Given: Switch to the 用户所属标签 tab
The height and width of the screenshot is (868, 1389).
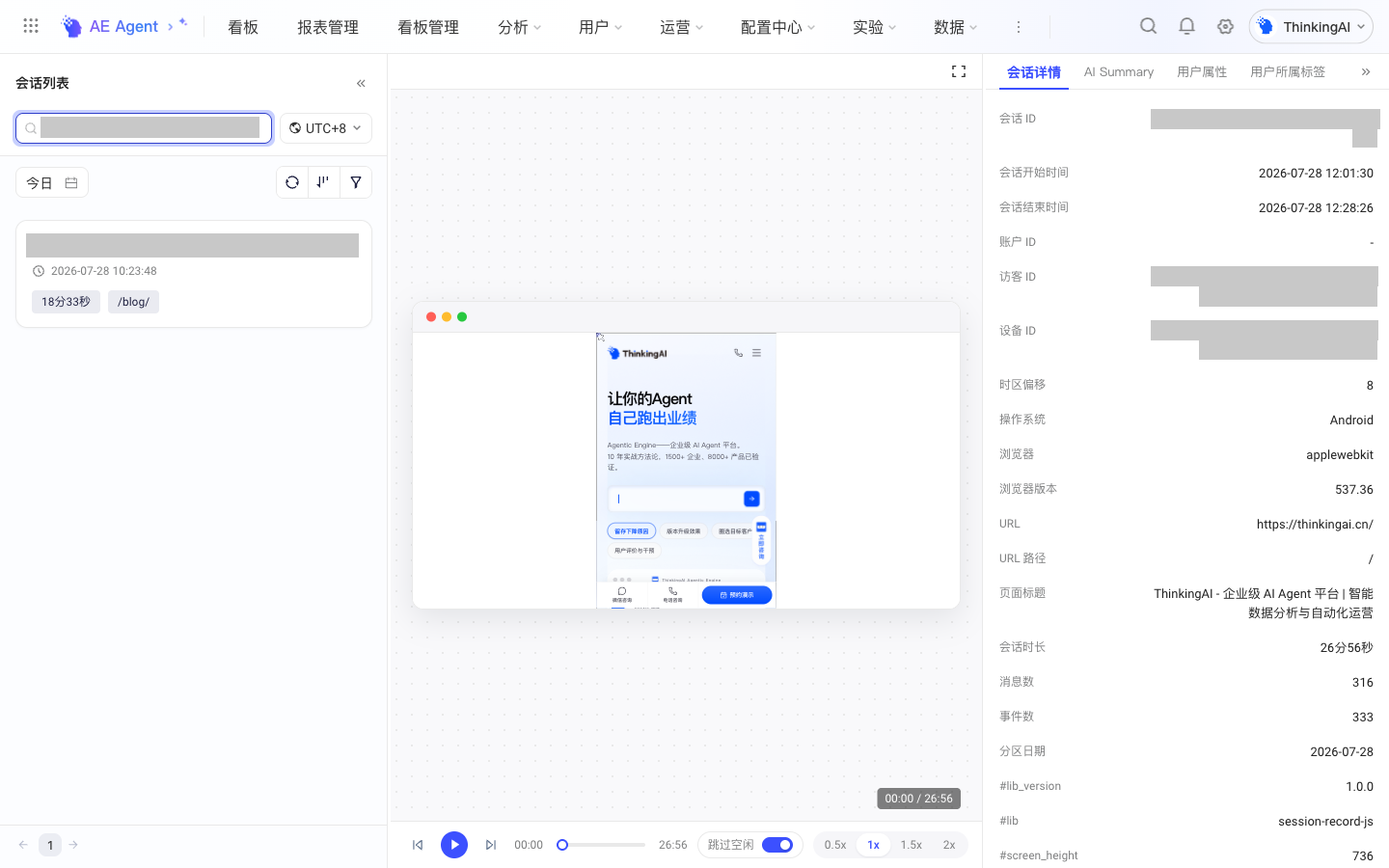Looking at the screenshot, I should click(1288, 72).
